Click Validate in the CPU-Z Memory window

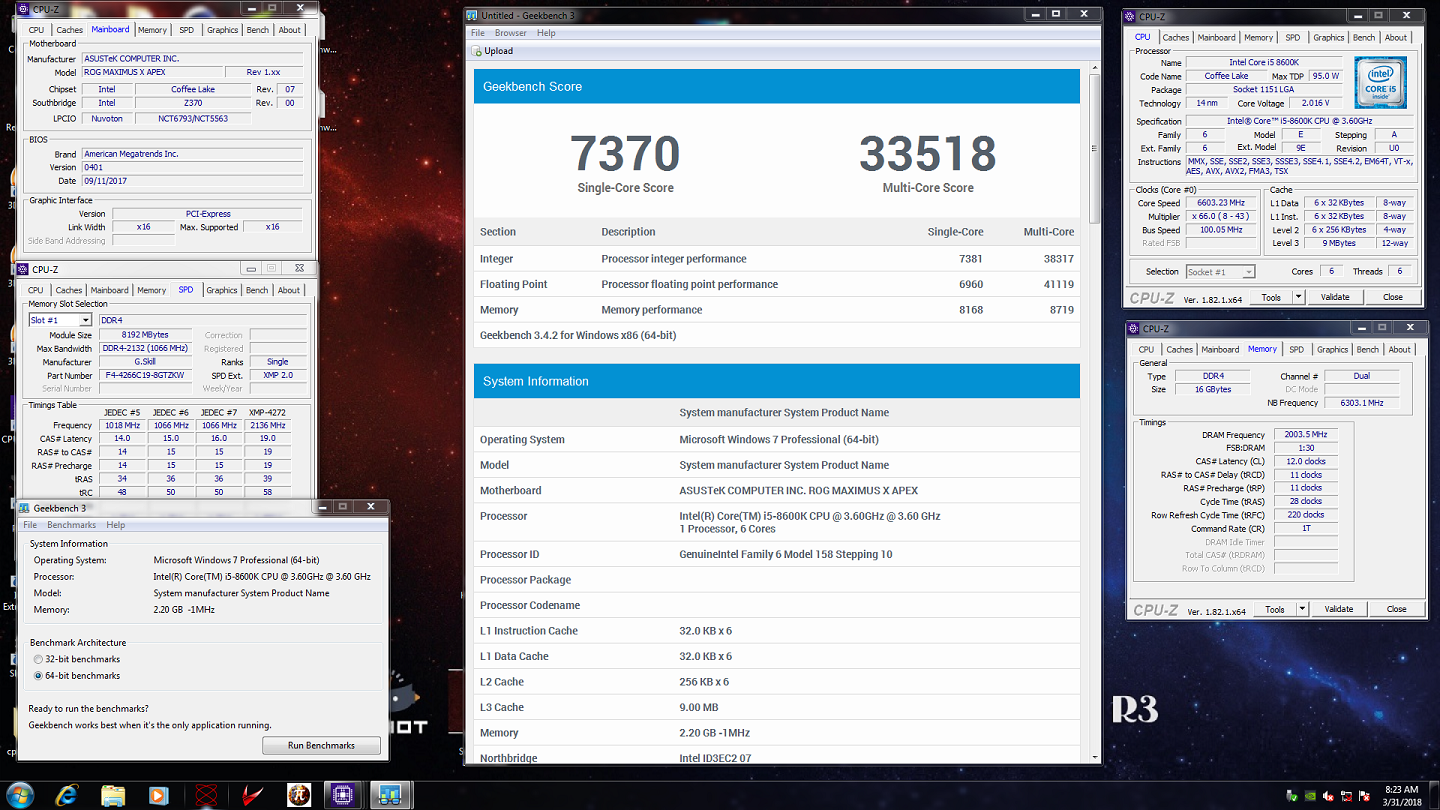[x=1339, y=609]
